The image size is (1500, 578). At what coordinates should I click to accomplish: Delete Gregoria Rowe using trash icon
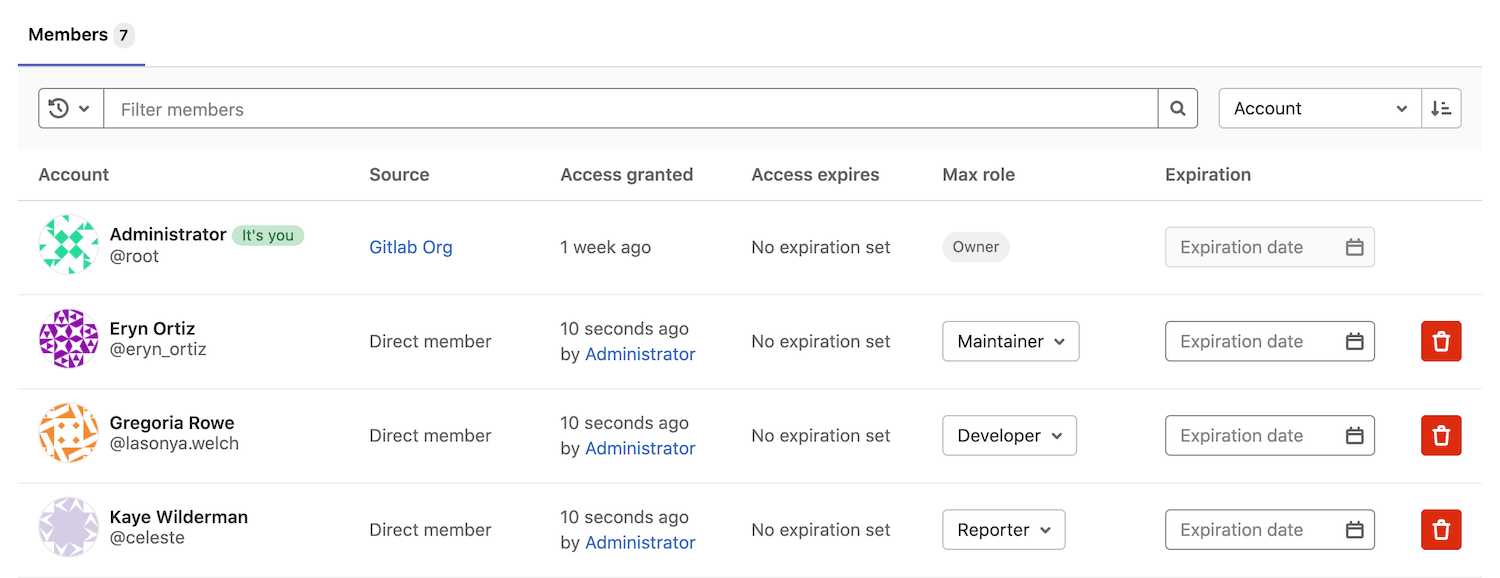(x=1441, y=436)
